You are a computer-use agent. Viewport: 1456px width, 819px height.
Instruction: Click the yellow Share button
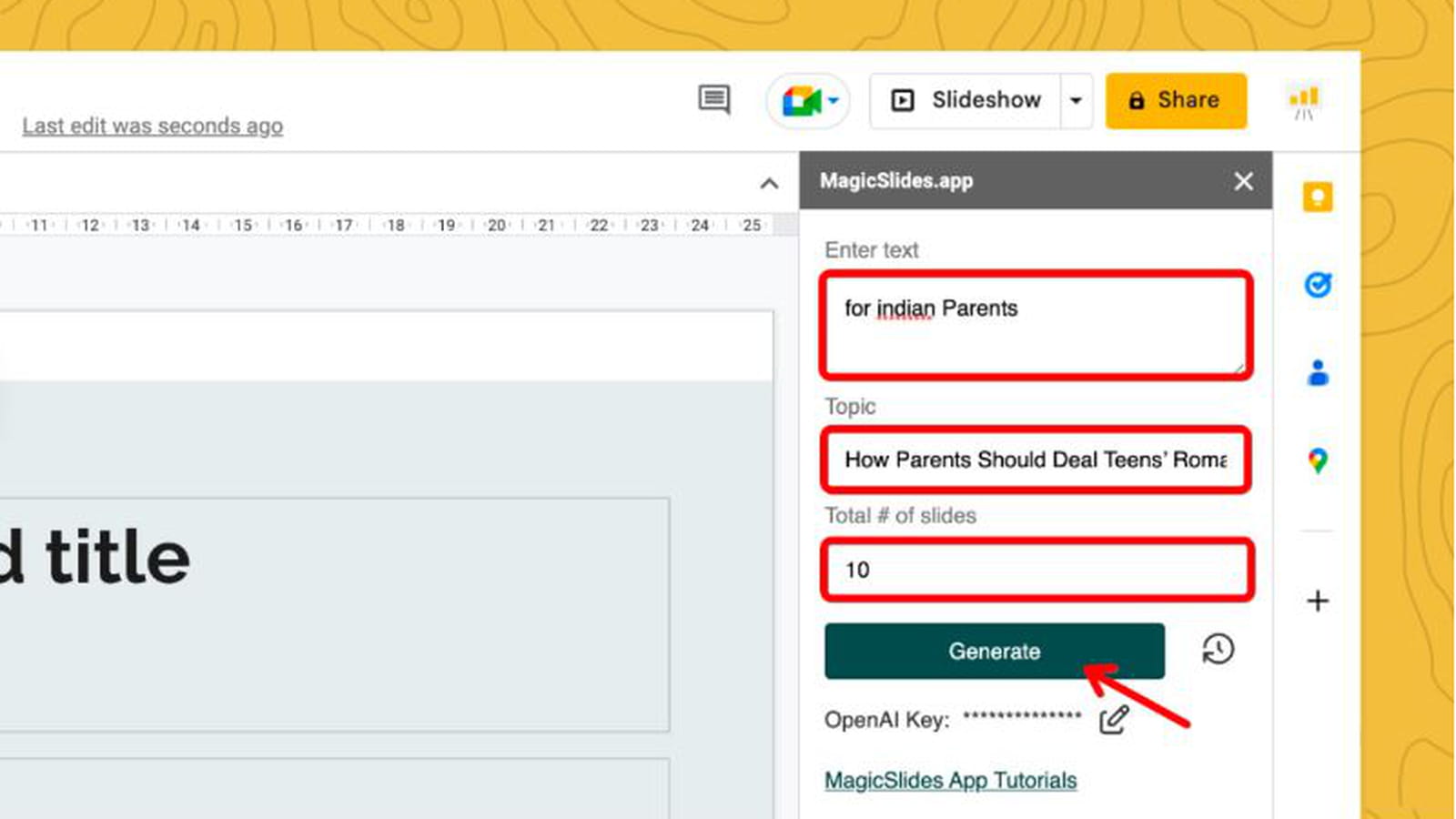coord(1176,100)
